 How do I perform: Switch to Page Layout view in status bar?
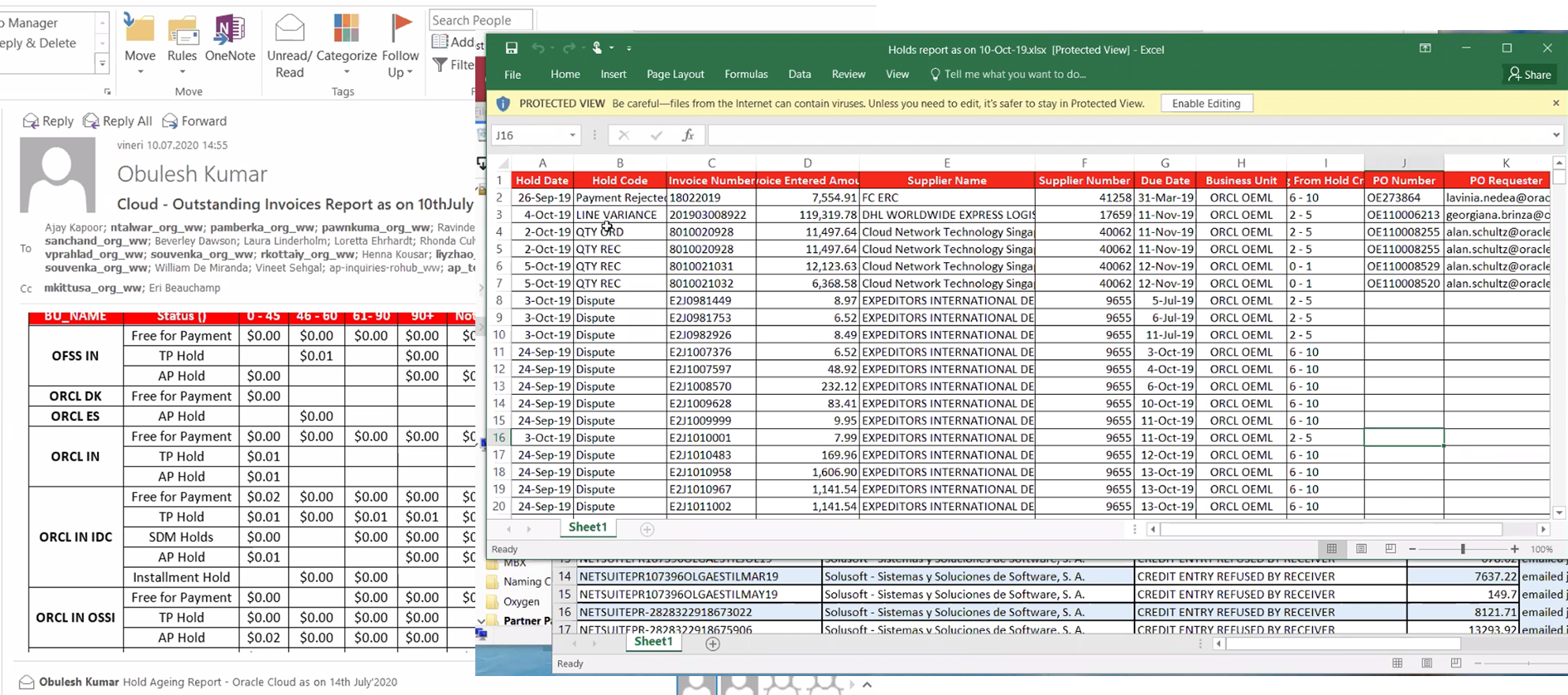(x=1361, y=549)
